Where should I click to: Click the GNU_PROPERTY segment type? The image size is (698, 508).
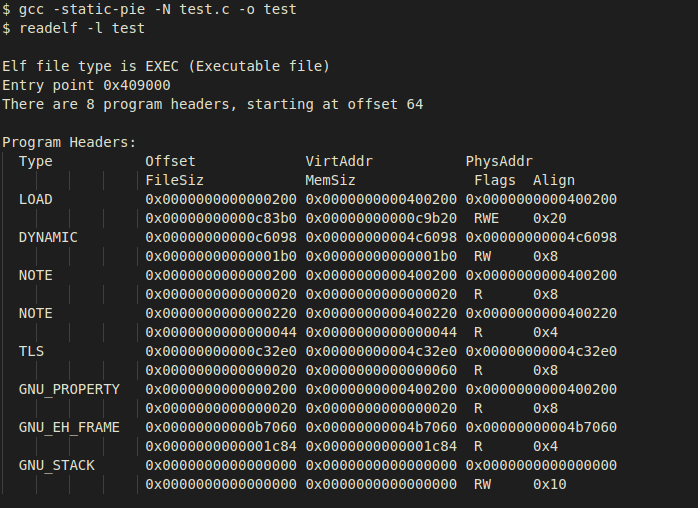point(69,389)
